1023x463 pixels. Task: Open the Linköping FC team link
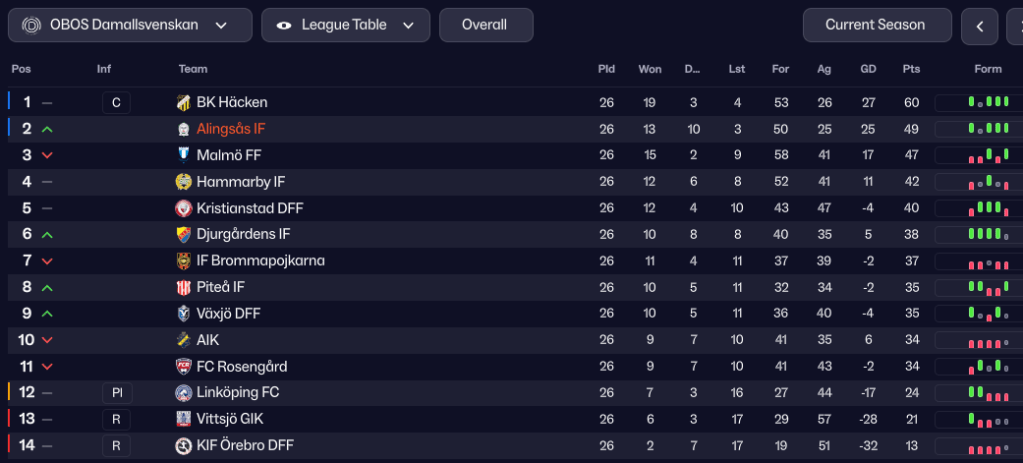click(x=238, y=393)
